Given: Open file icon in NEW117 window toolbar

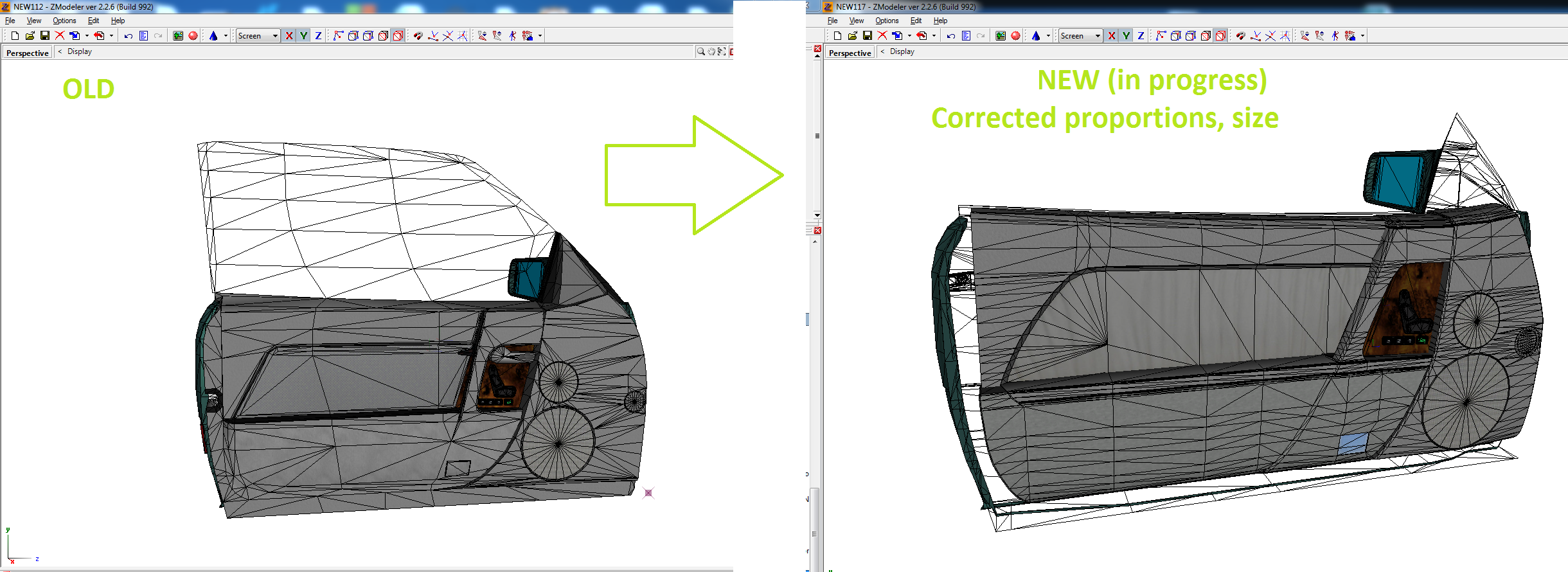Looking at the screenshot, I should pos(852,36).
